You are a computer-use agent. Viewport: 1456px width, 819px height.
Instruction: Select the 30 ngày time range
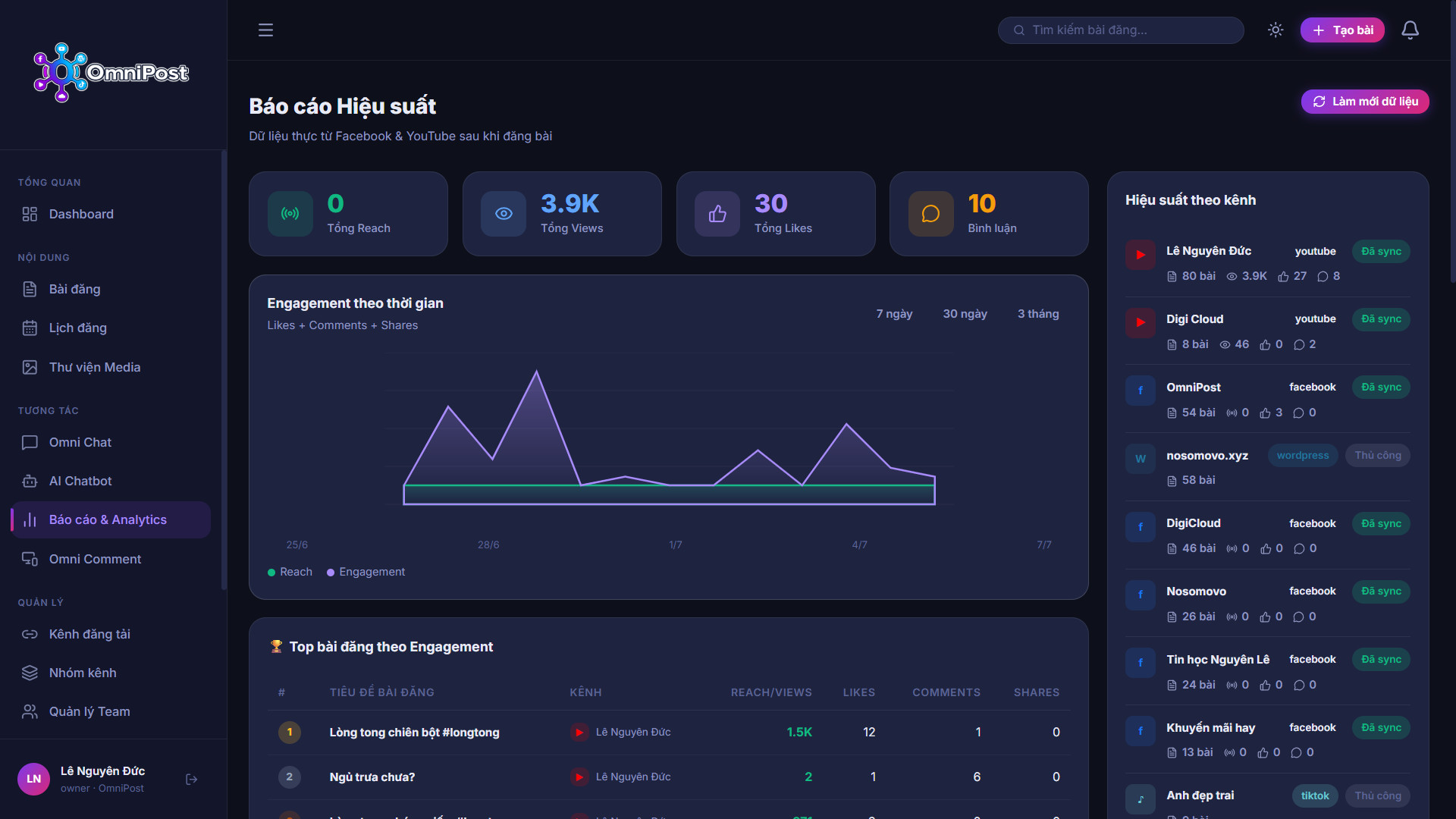(965, 314)
